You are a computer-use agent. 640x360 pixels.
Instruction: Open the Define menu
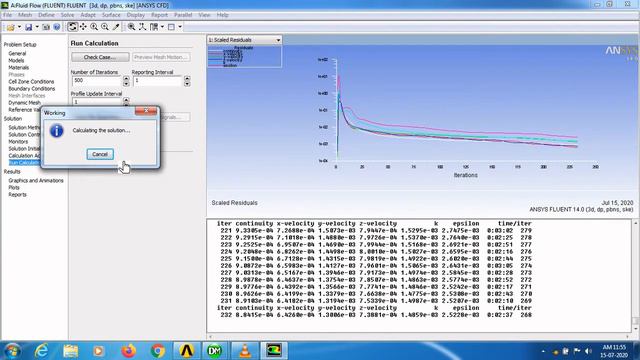coord(46,15)
